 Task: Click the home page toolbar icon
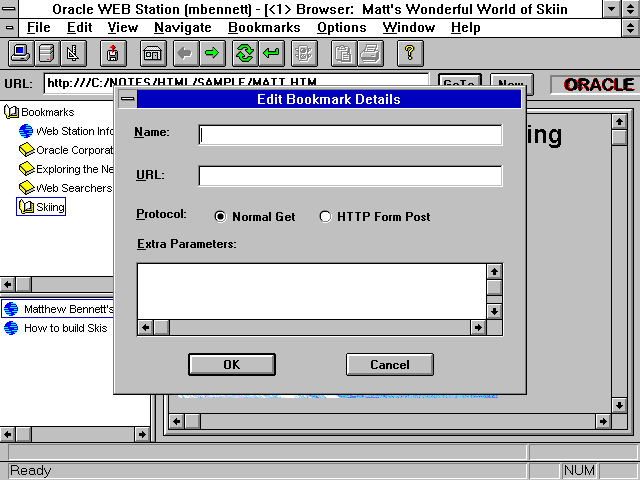[153, 53]
